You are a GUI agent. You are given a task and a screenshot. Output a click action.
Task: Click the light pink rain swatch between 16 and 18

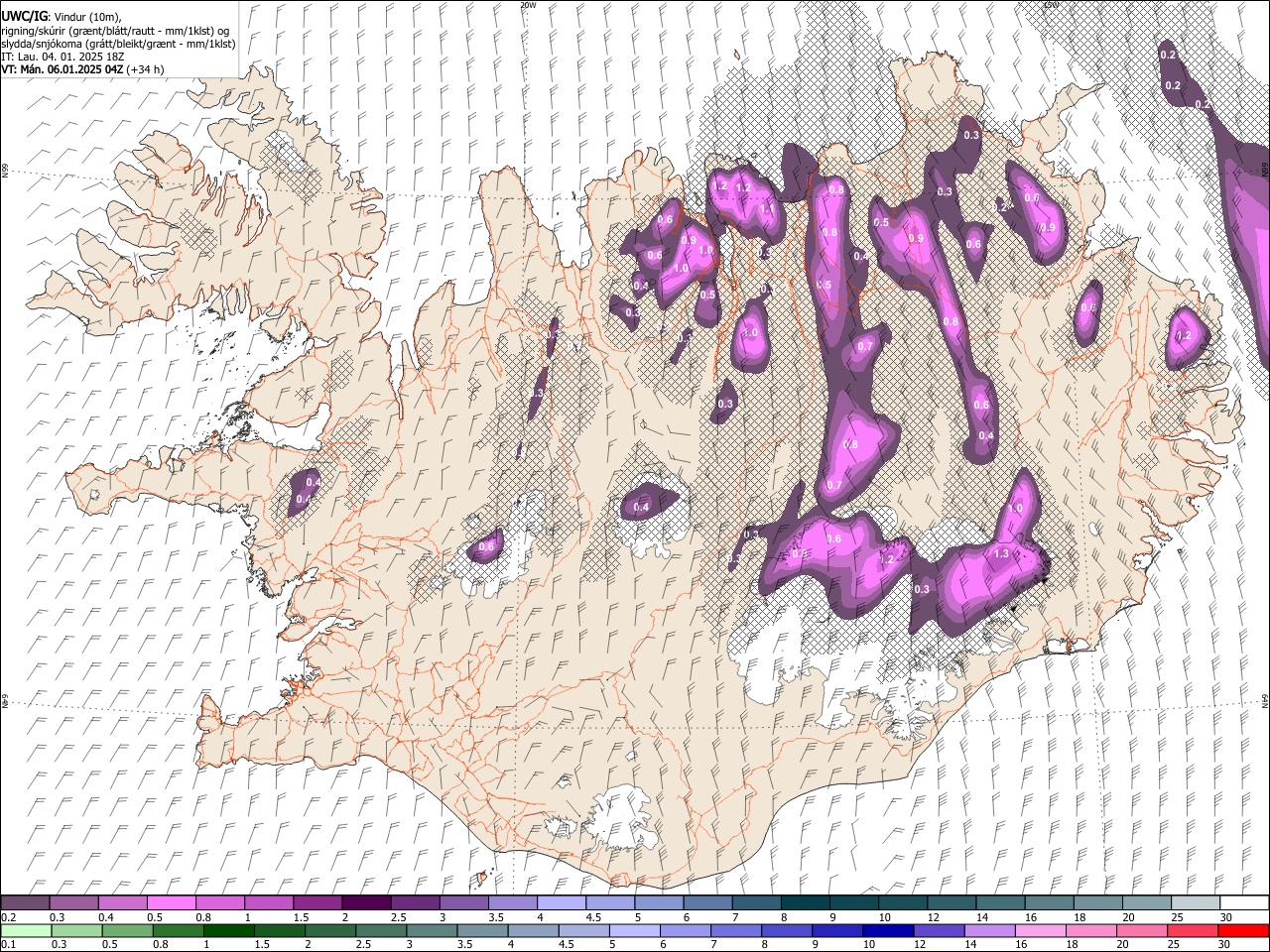pyautogui.click(x=1039, y=930)
